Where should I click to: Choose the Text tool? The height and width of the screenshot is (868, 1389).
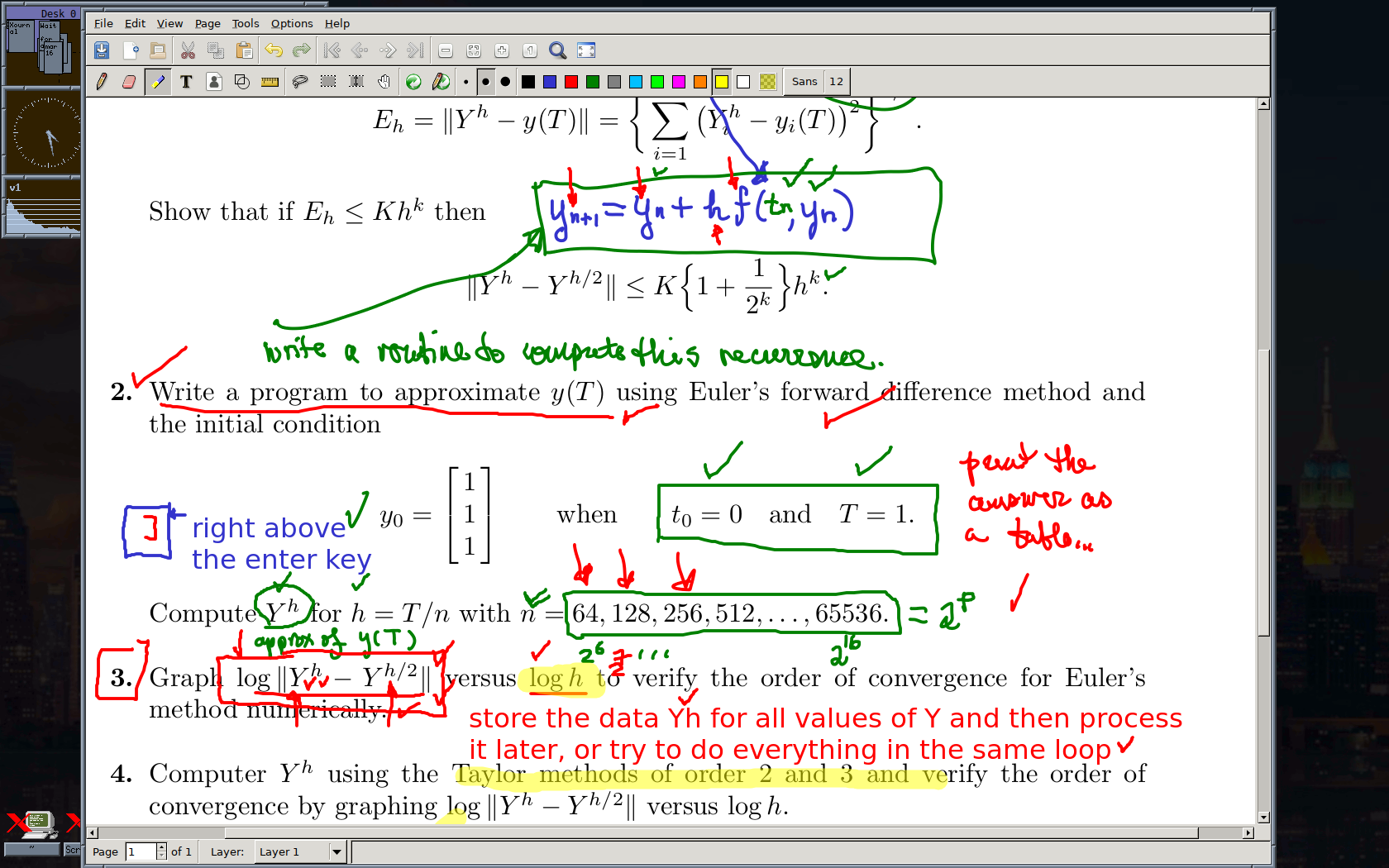(186, 81)
